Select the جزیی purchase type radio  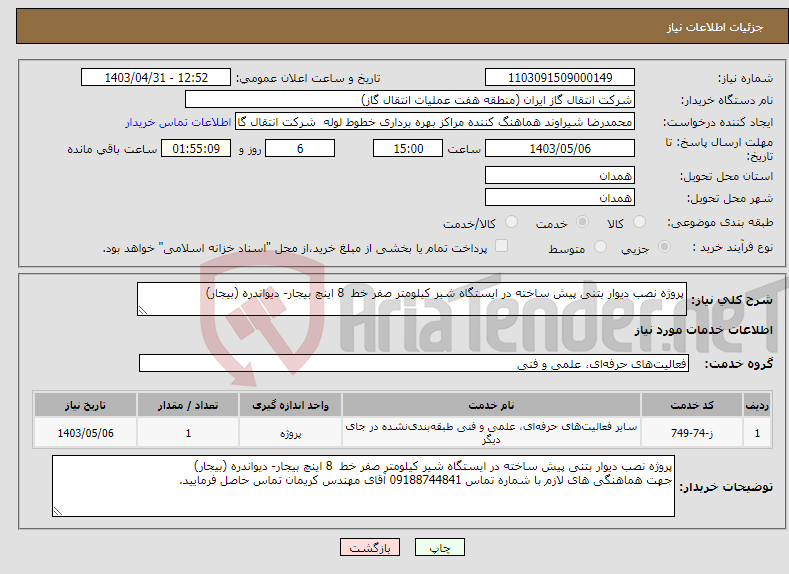(664, 247)
